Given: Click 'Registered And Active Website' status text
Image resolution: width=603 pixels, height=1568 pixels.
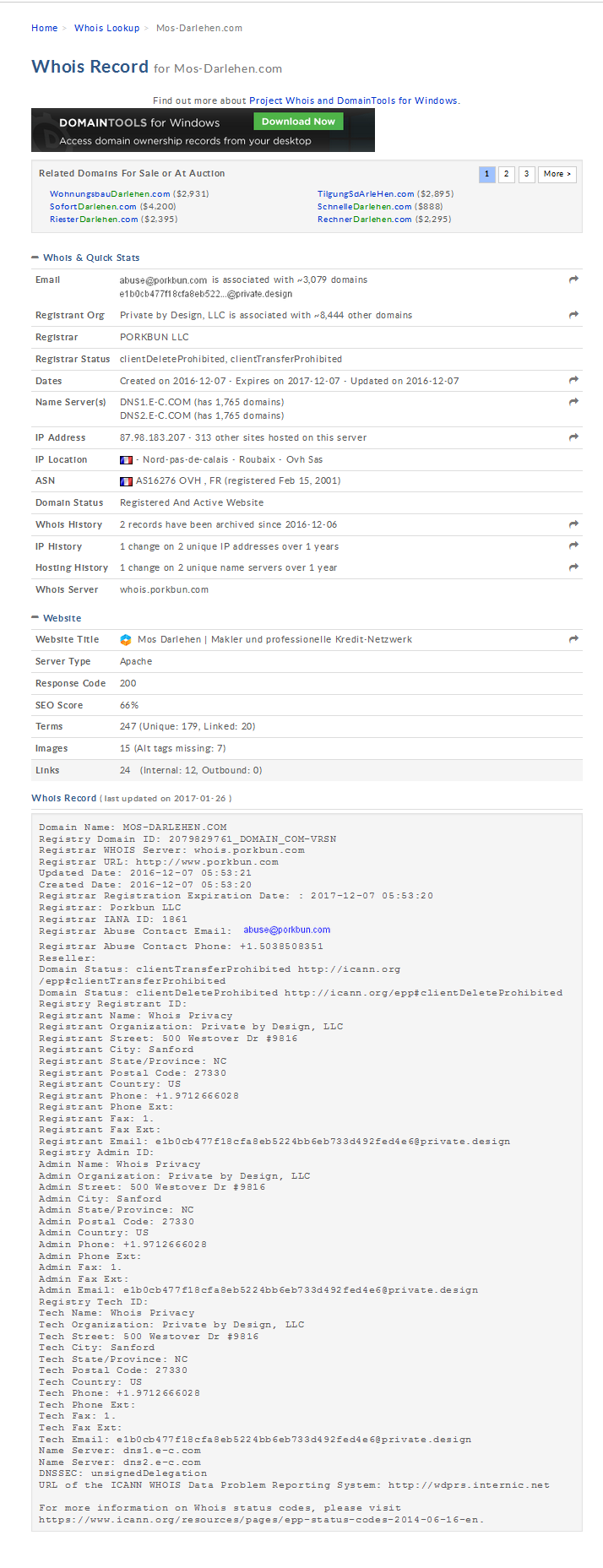Looking at the screenshot, I should coord(192,502).
